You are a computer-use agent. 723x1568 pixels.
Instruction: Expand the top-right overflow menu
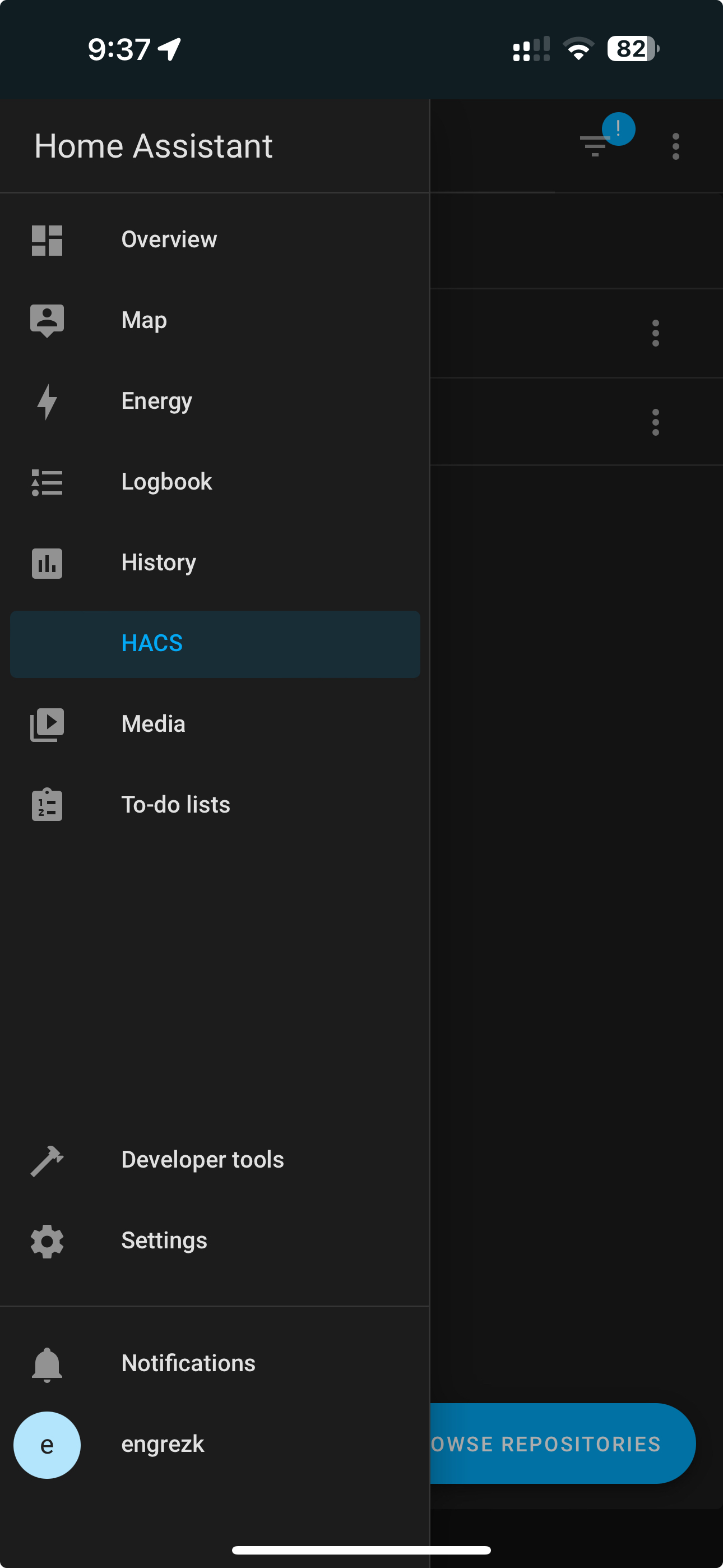pos(675,146)
